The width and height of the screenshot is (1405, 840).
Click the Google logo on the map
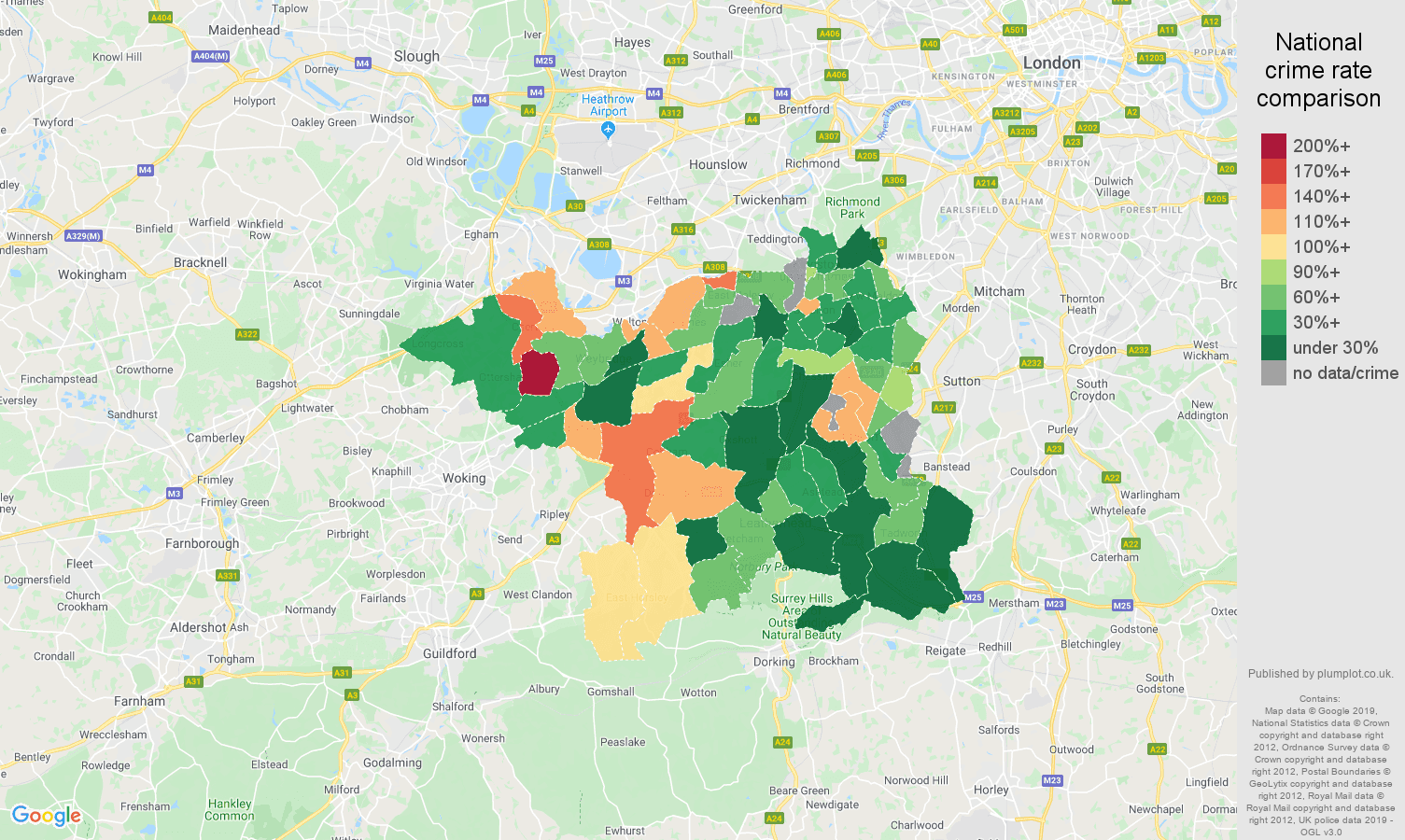pyautogui.click(x=46, y=817)
